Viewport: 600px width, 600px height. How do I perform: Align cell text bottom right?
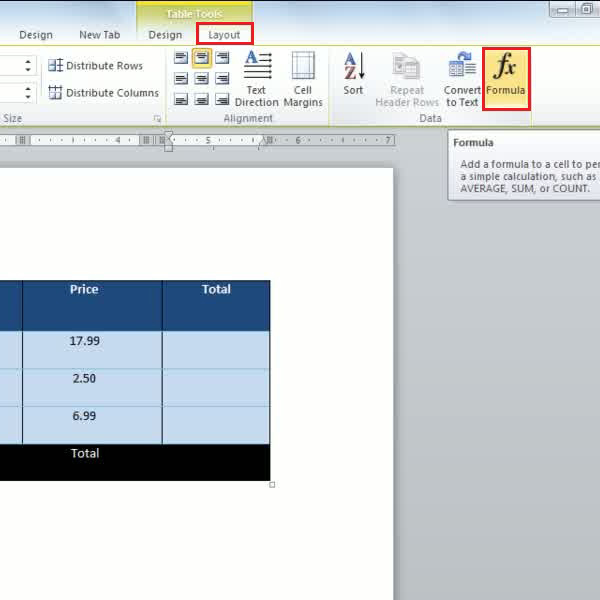tap(222, 99)
